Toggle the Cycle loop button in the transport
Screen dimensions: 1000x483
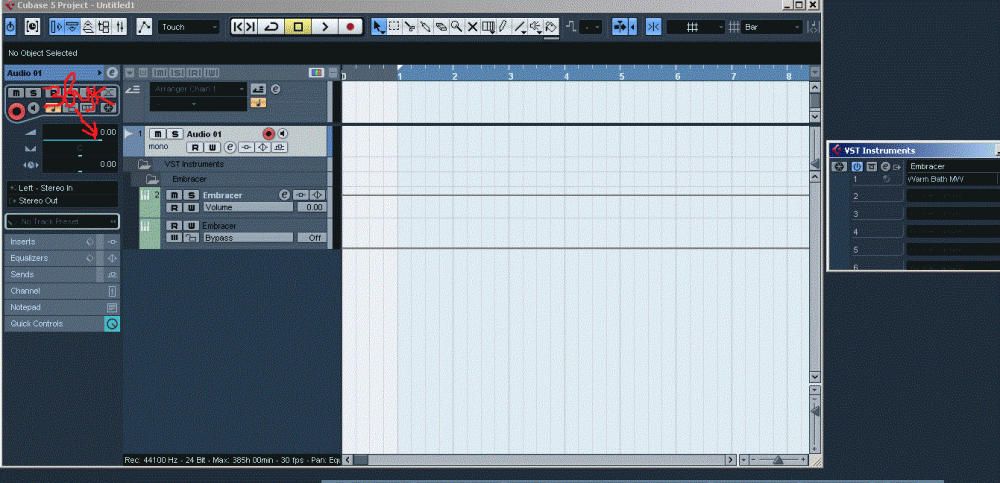click(x=272, y=27)
